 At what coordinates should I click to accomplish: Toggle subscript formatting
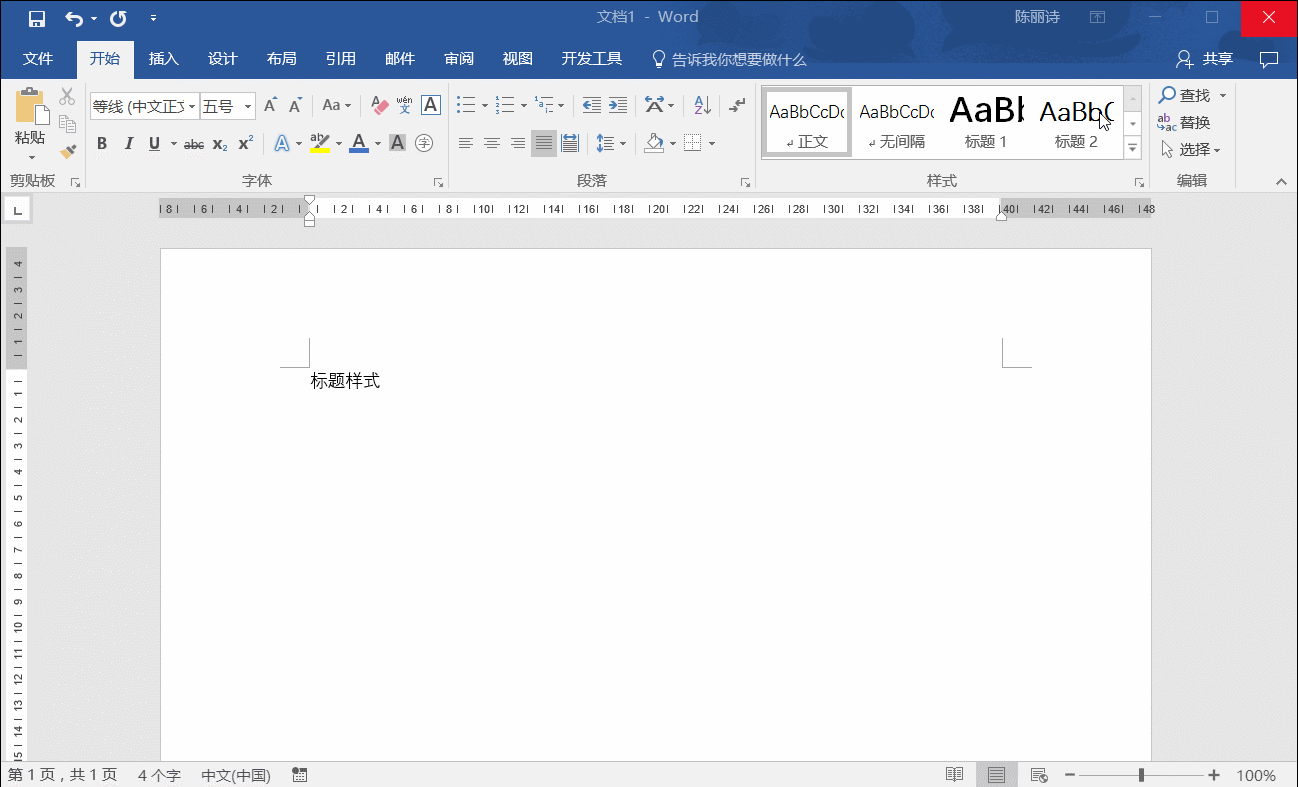pyautogui.click(x=220, y=144)
